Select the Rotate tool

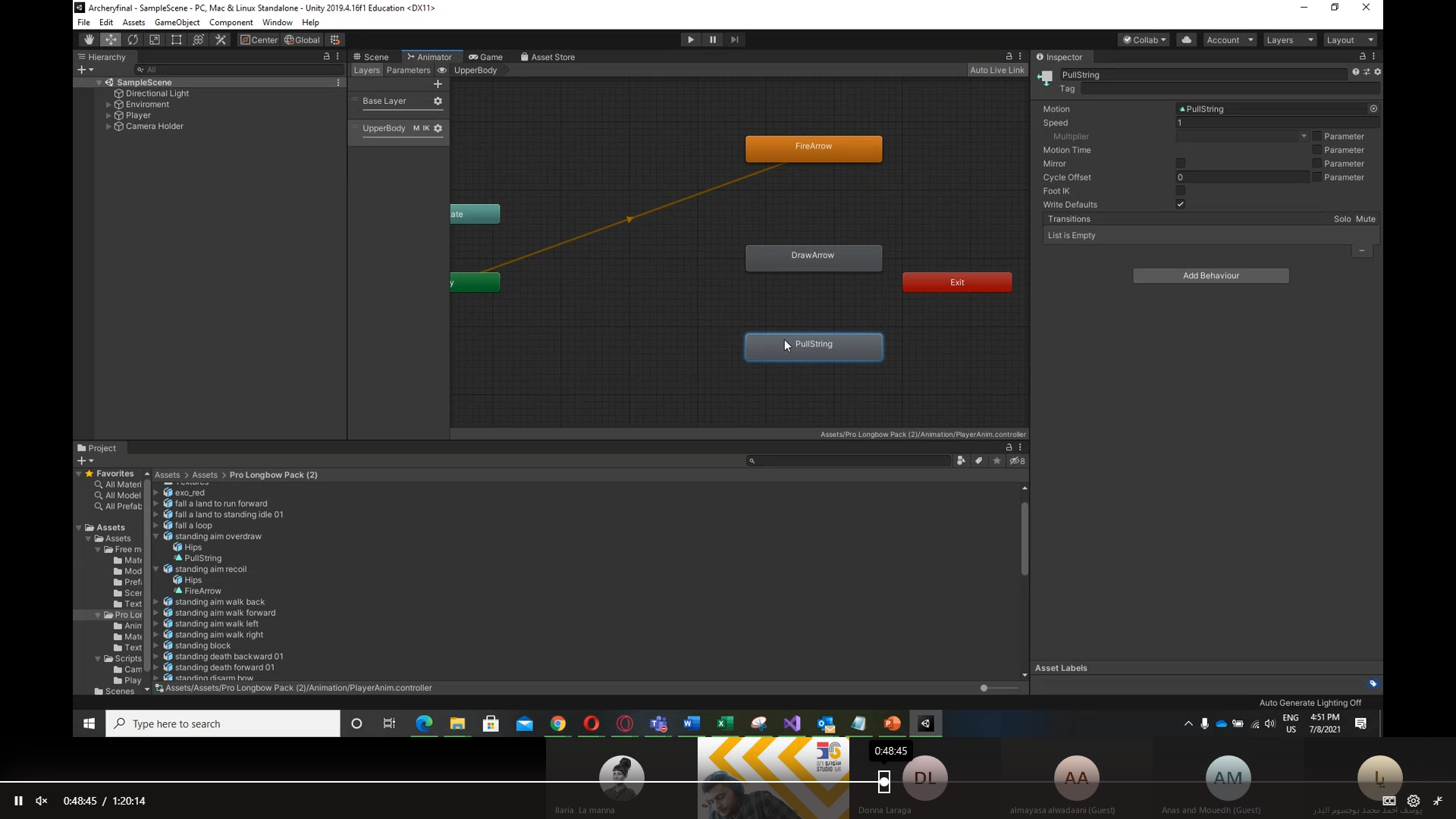[x=133, y=40]
